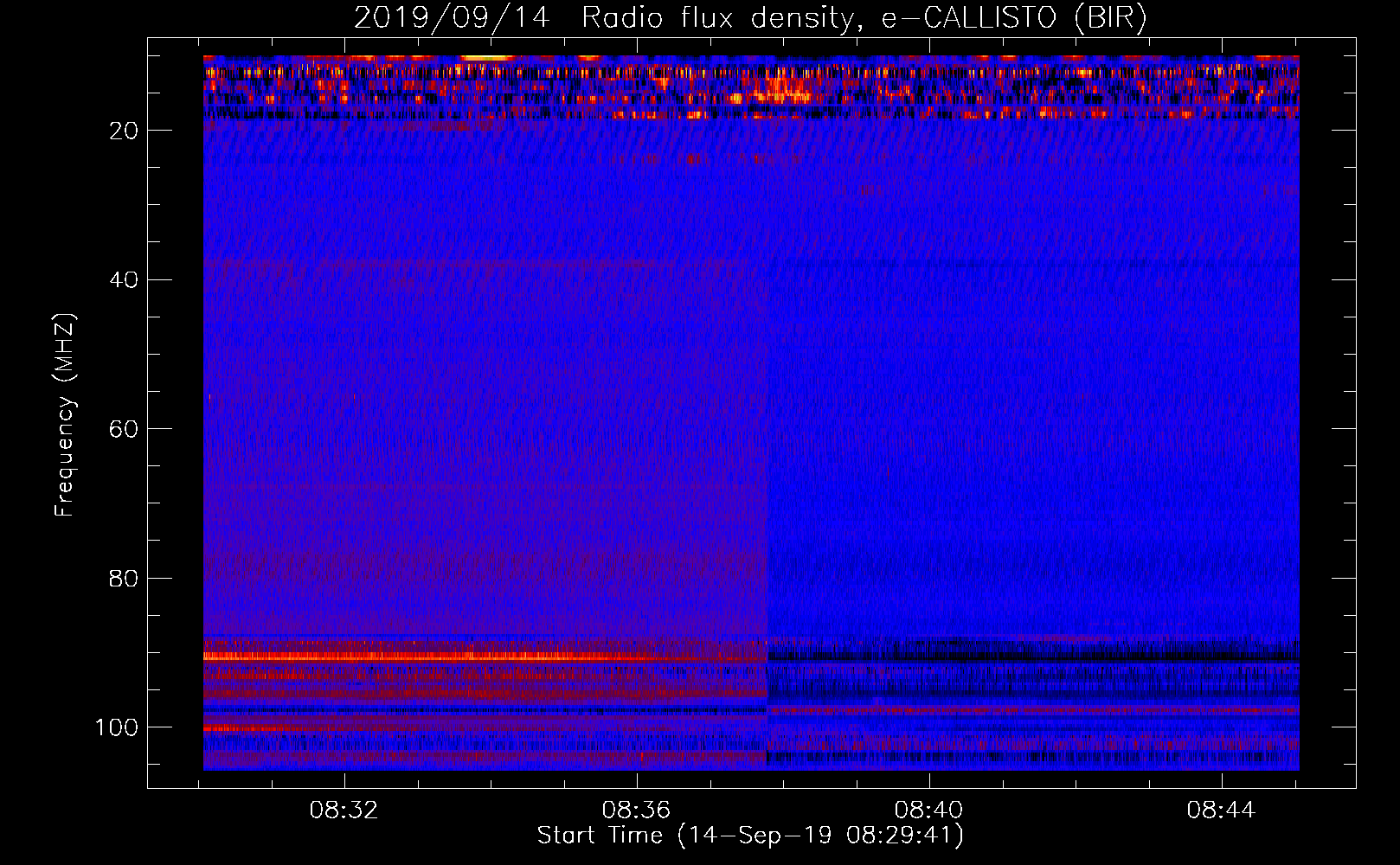The image size is (1400, 865).
Task: Click the 20 MHz frequency tick label
Action: [x=124, y=131]
